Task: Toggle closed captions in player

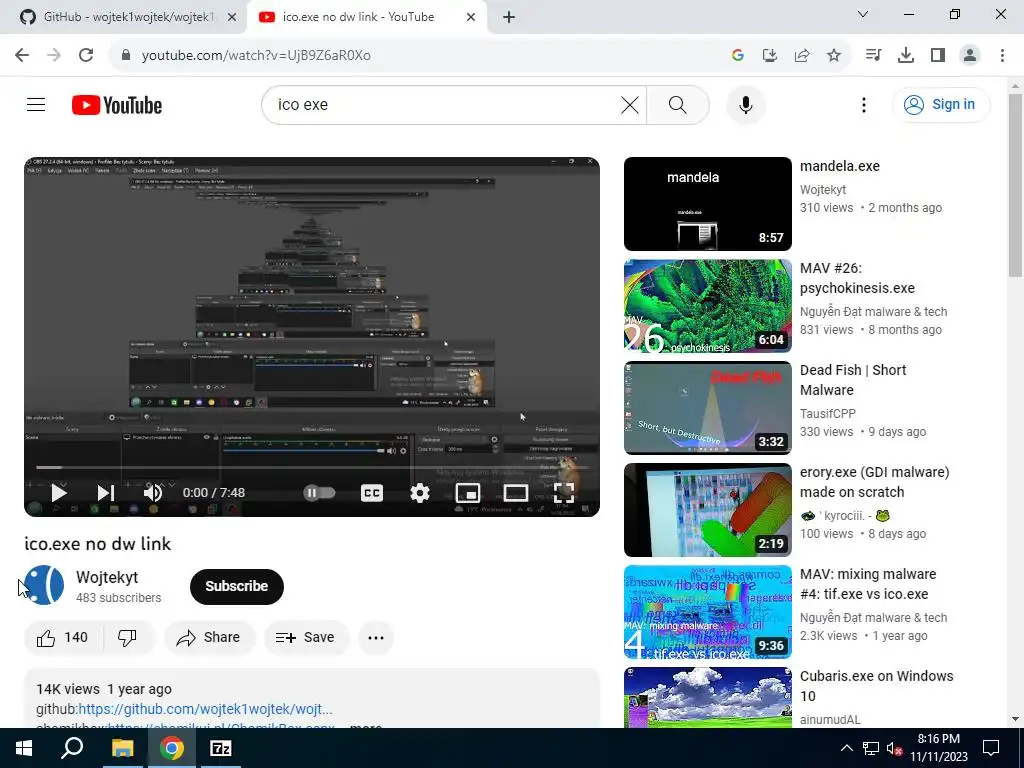Action: point(372,492)
